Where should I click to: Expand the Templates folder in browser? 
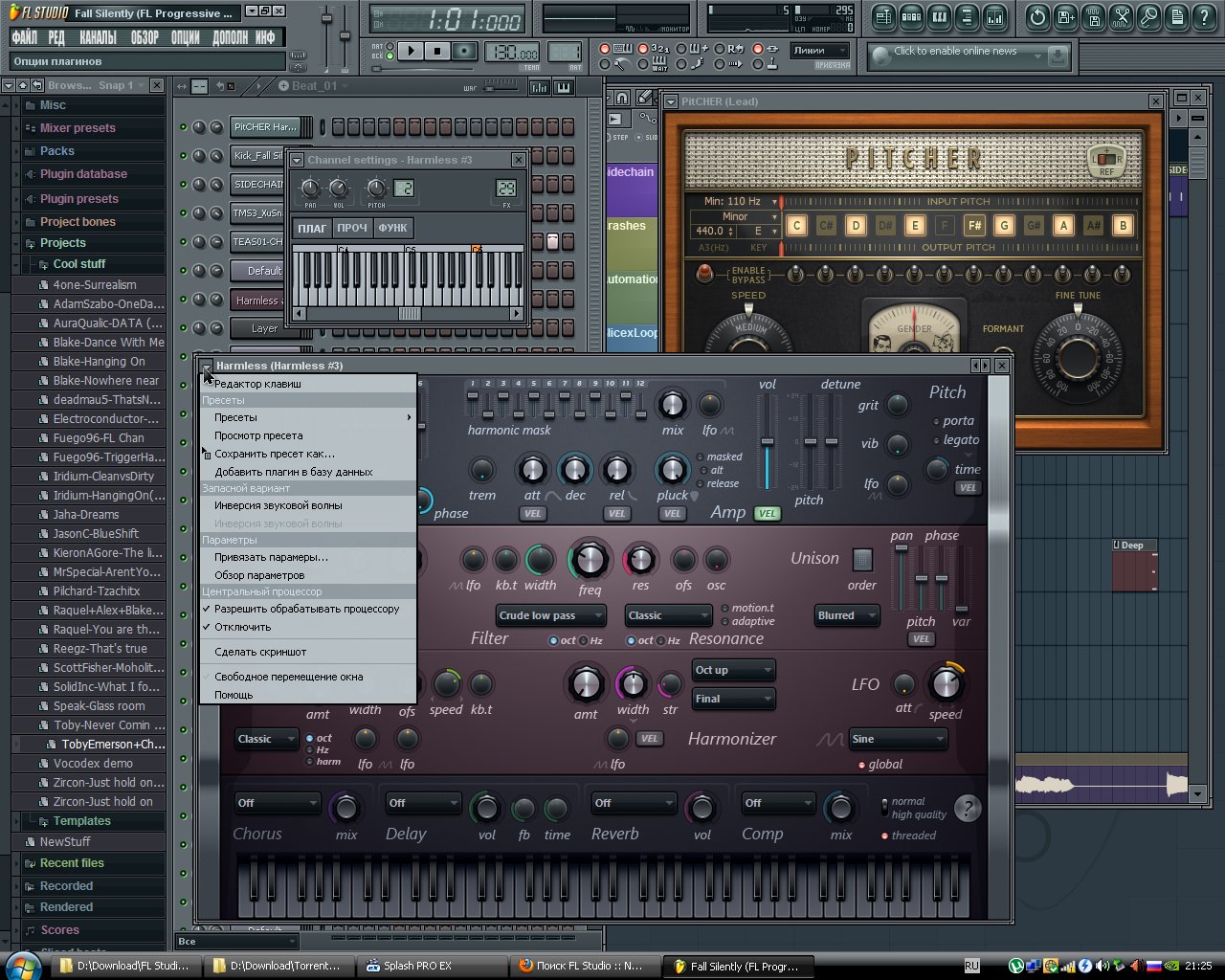coord(81,821)
